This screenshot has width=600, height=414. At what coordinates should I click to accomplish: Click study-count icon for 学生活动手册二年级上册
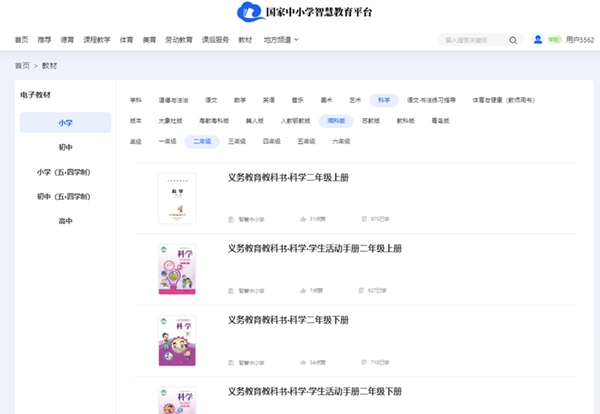(x=361, y=290)
